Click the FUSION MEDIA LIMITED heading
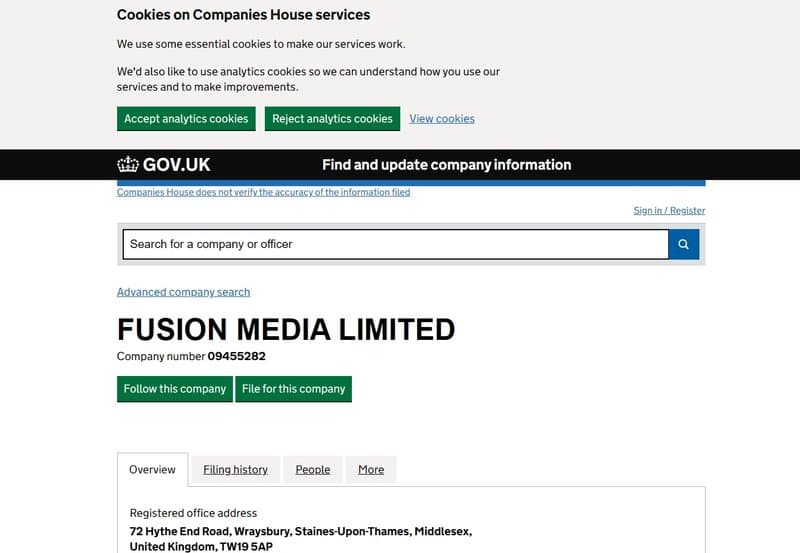This screenshot has height=553, width=800. [286, 330]
